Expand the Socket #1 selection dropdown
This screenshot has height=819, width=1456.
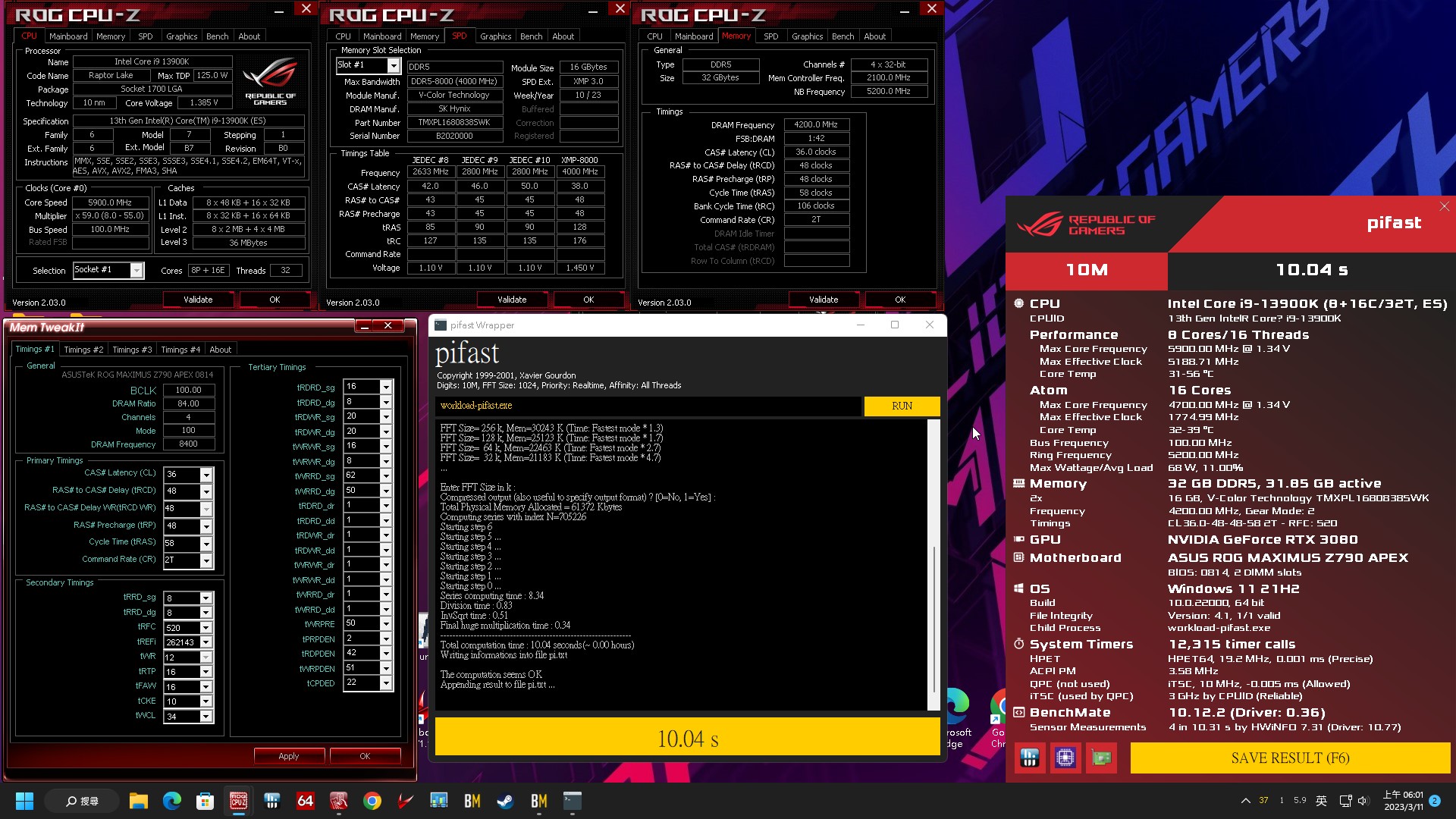[x=136, y=270]
